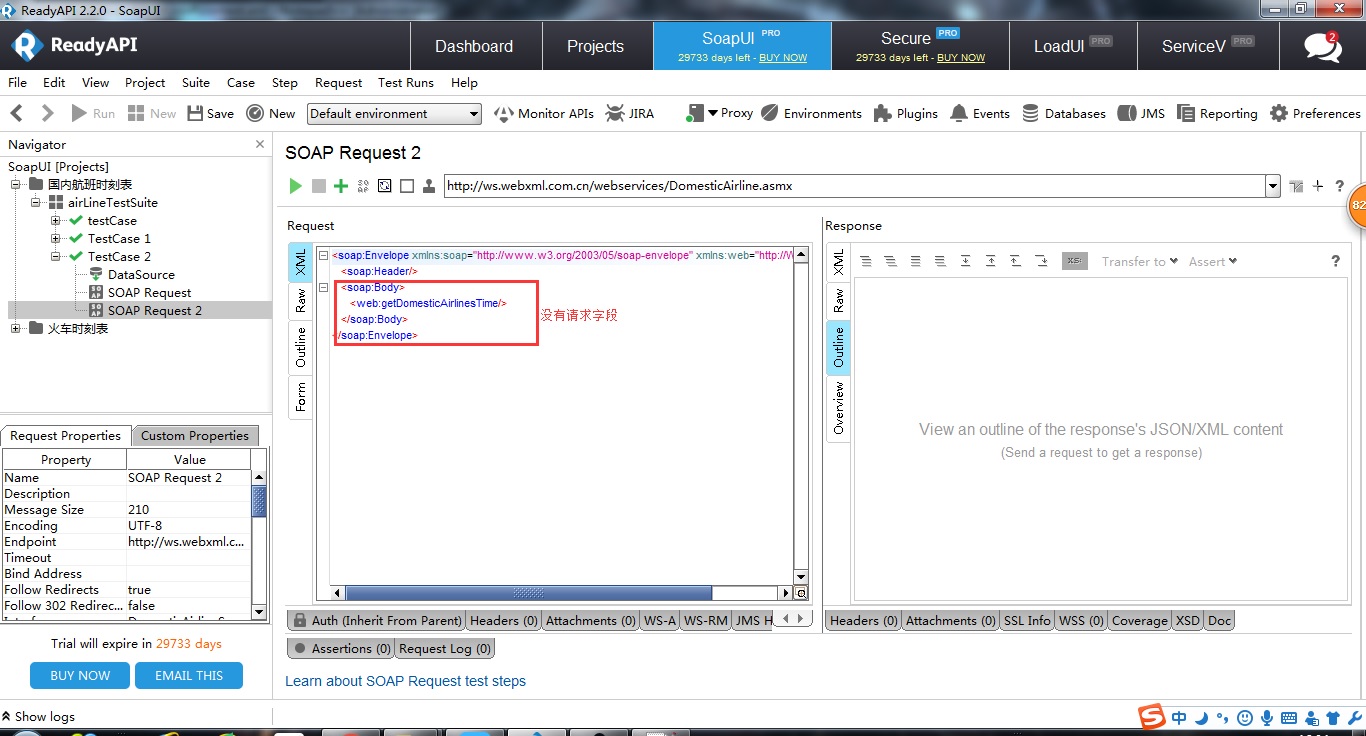Open Databases toolbar item

(1064, 113)
